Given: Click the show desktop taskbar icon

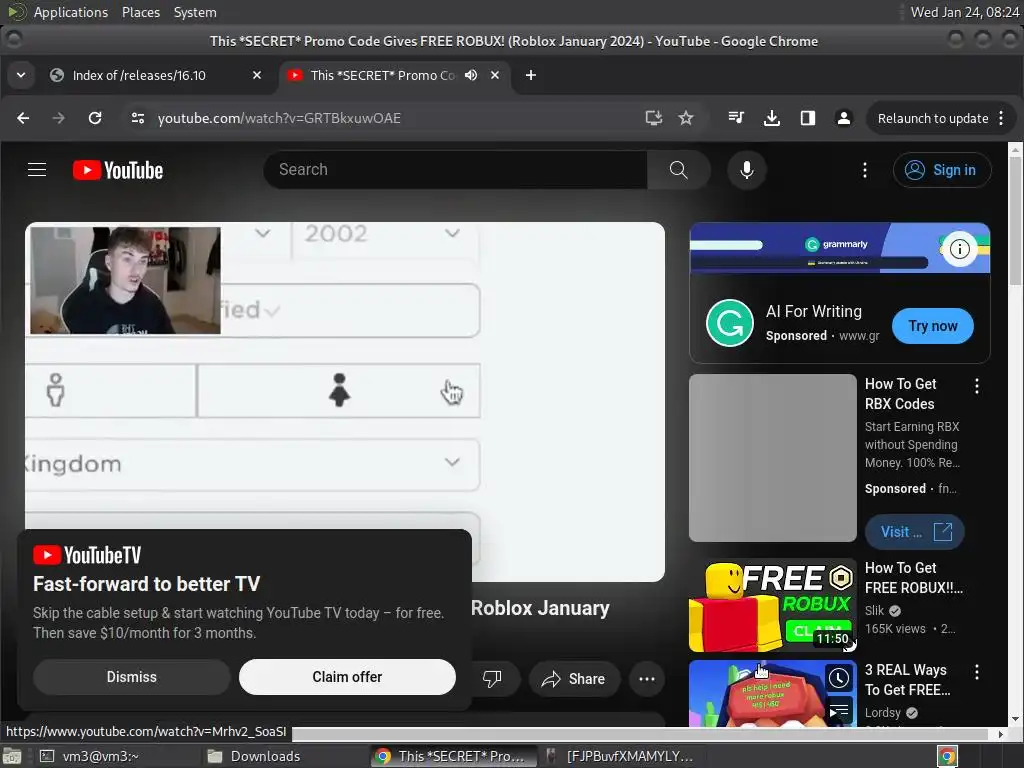Looking at the screenshot, I should point(12,756).
